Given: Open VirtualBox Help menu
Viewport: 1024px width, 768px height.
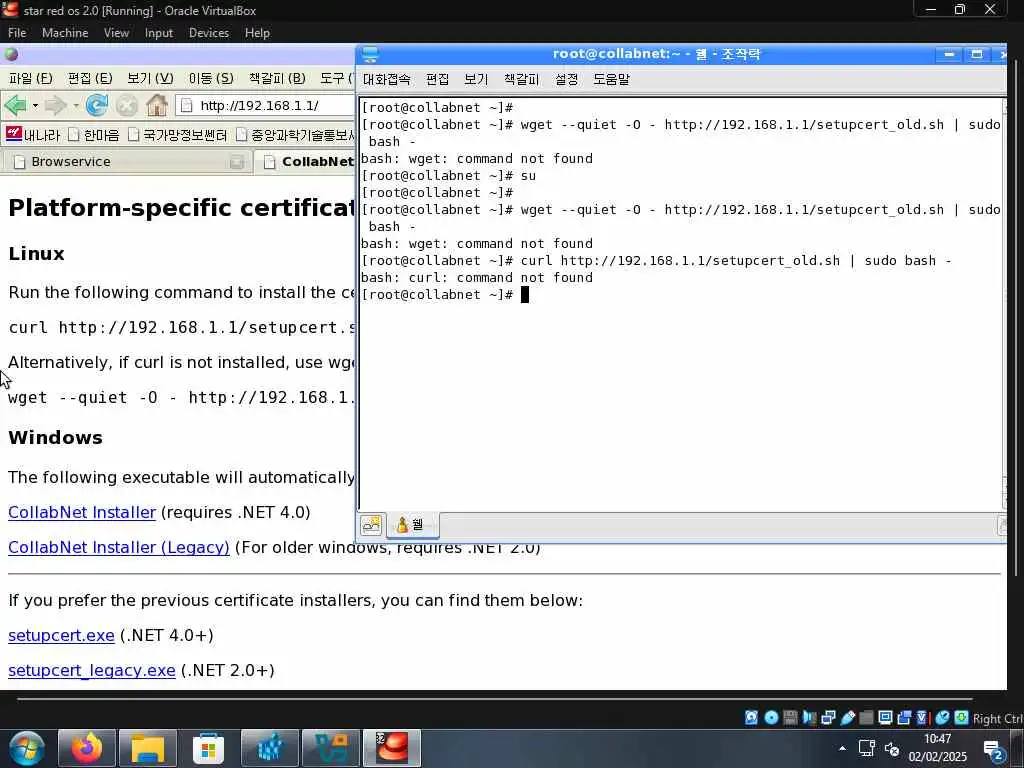Looking at the screenshot, I should coord(257,33).
